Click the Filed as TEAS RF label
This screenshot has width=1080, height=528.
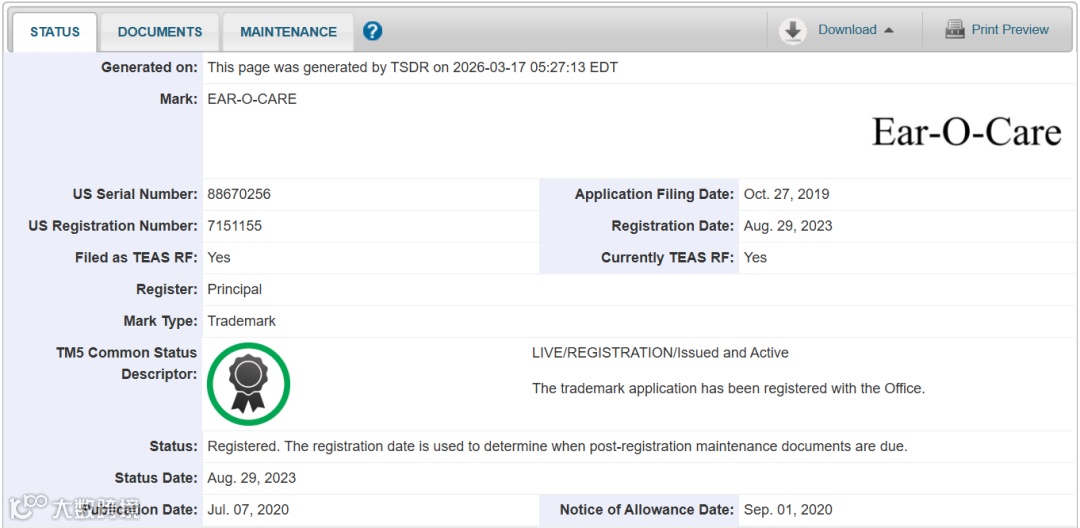click(136, 257)
